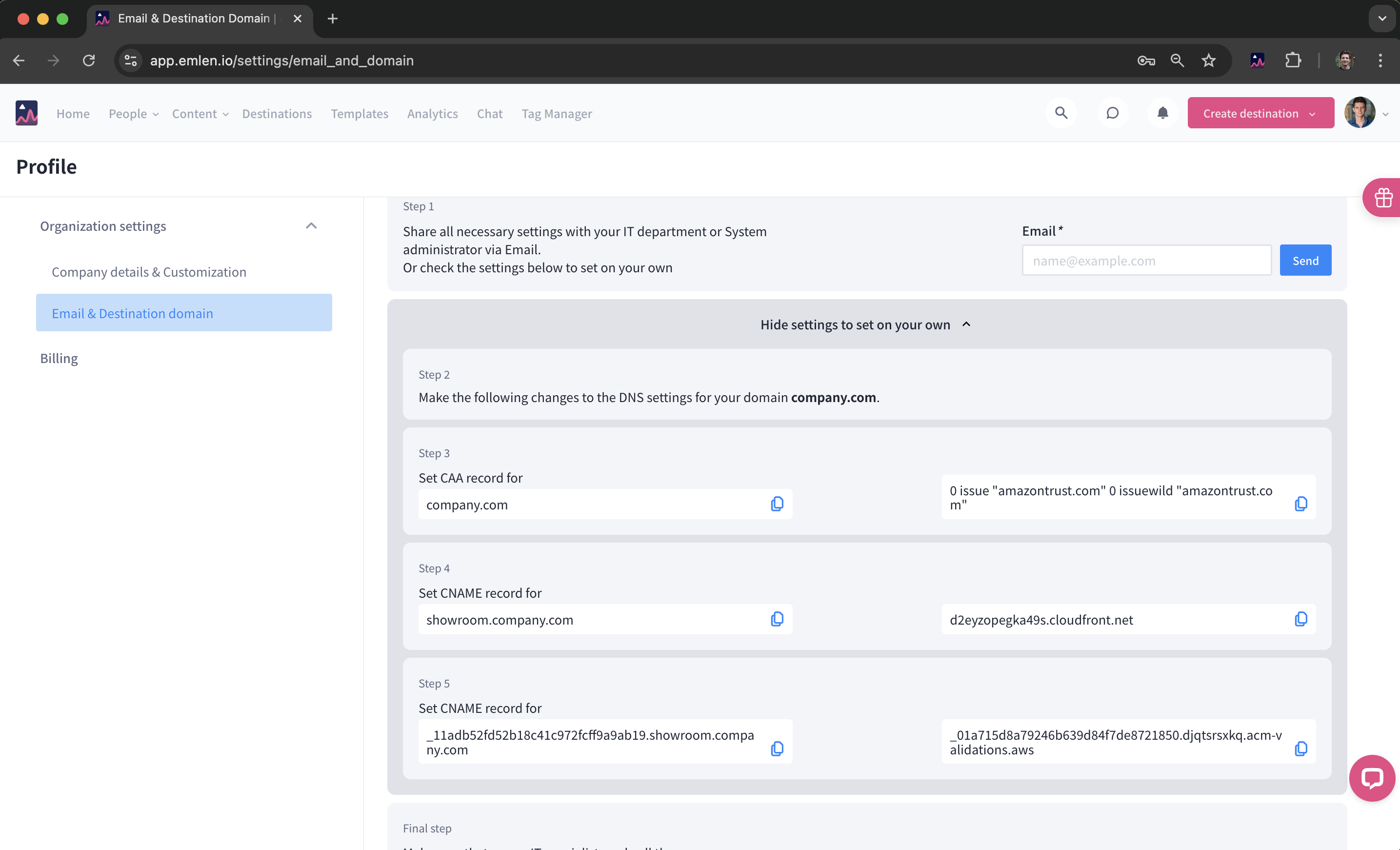Click the emlen logo in navbar
This screenshot has height=850, width=1400.
pyautogui.click(x=26, y=113)
